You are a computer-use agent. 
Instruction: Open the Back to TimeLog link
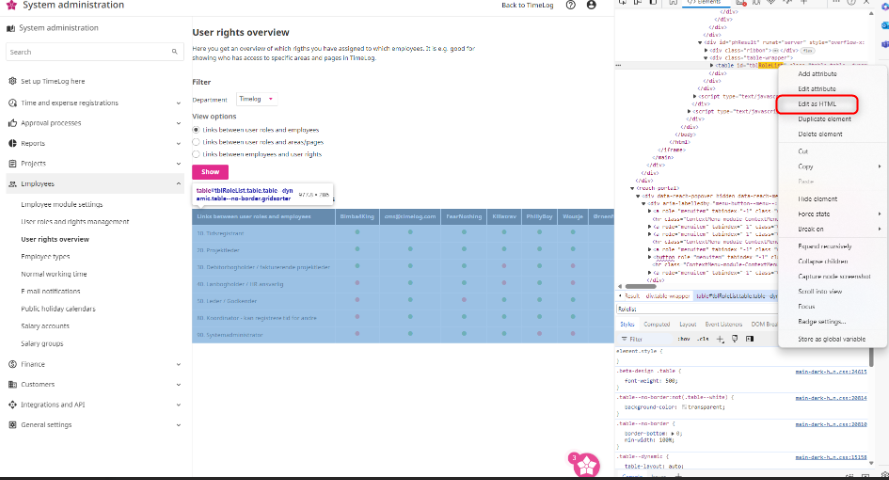(526, 5)
